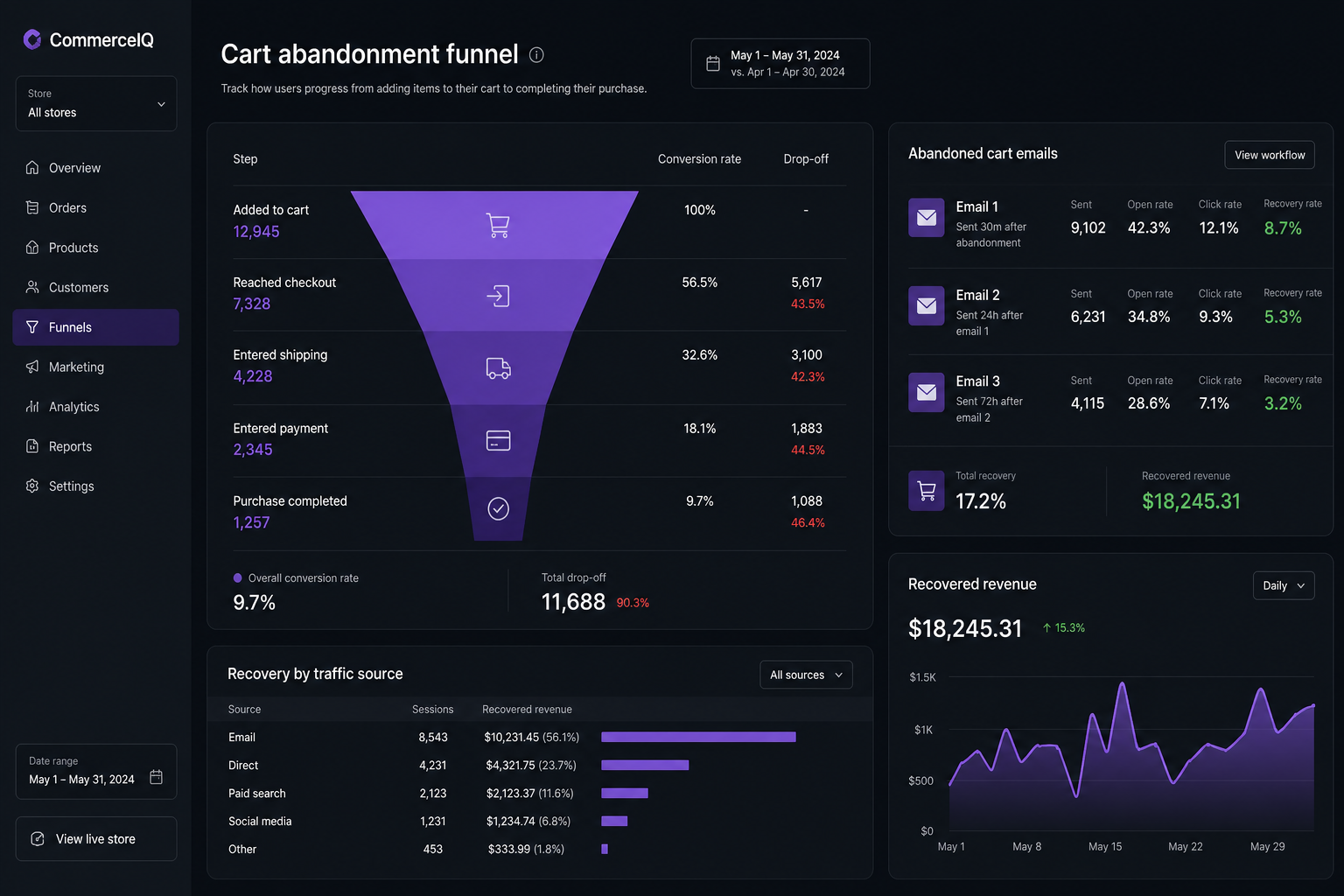Image resolution: width=1344 pixels, height=896 pixels.
Task: Click the Recovered revenue $18,245.31 in green
Action: [x=1191, y=501]
